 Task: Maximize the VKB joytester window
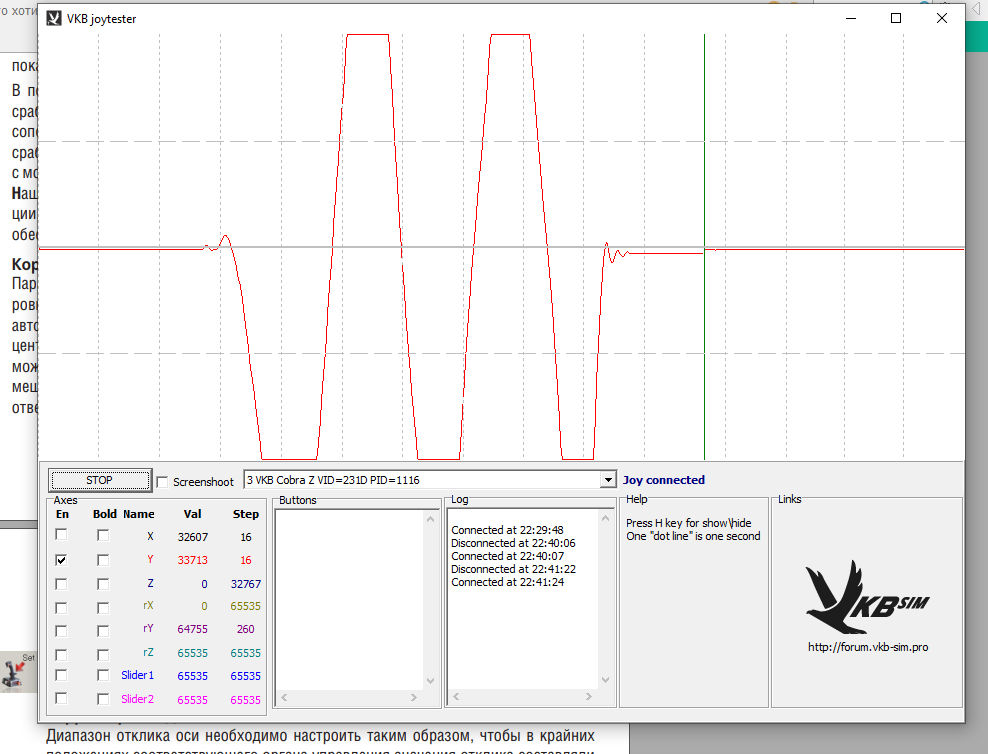[x=895, y=18]
